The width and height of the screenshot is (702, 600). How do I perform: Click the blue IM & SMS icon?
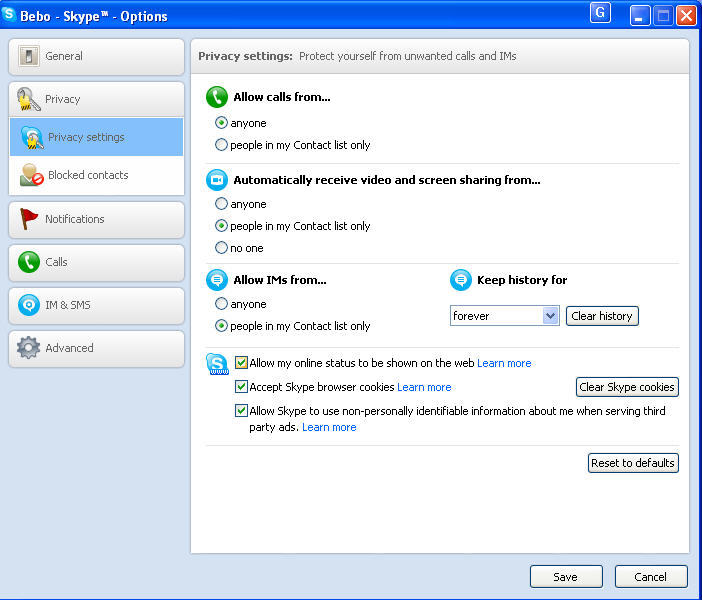(x=29, y=305)
